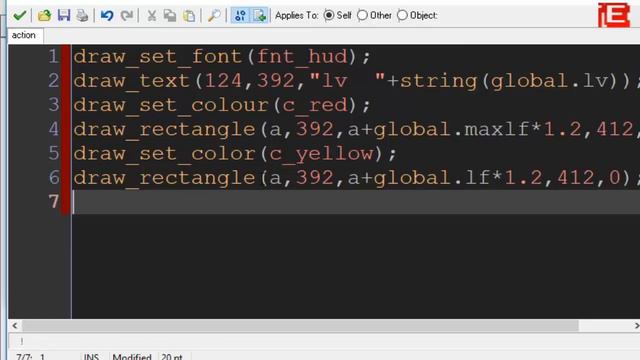Click the 20 pt font size status

click(172, 356)
